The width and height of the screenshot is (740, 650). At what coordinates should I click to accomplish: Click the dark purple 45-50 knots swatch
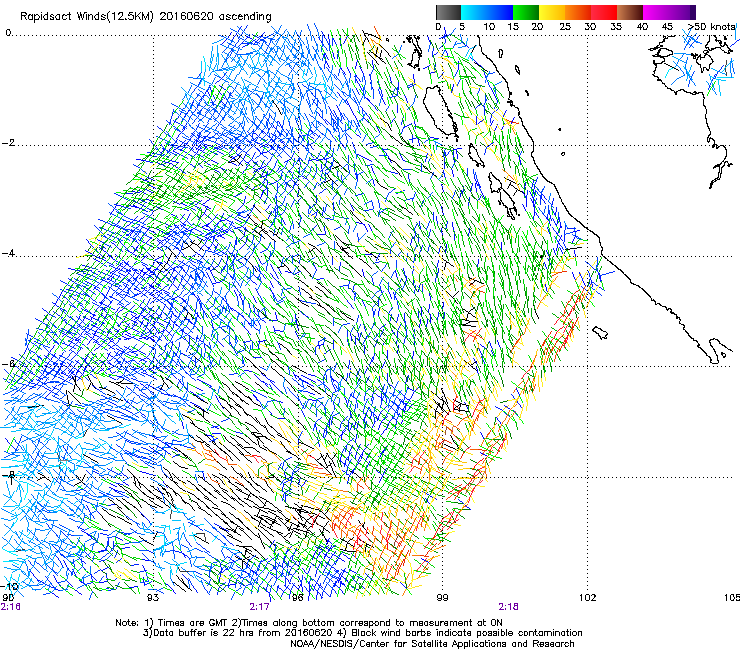pyautogui.click(x=682, y=12)
